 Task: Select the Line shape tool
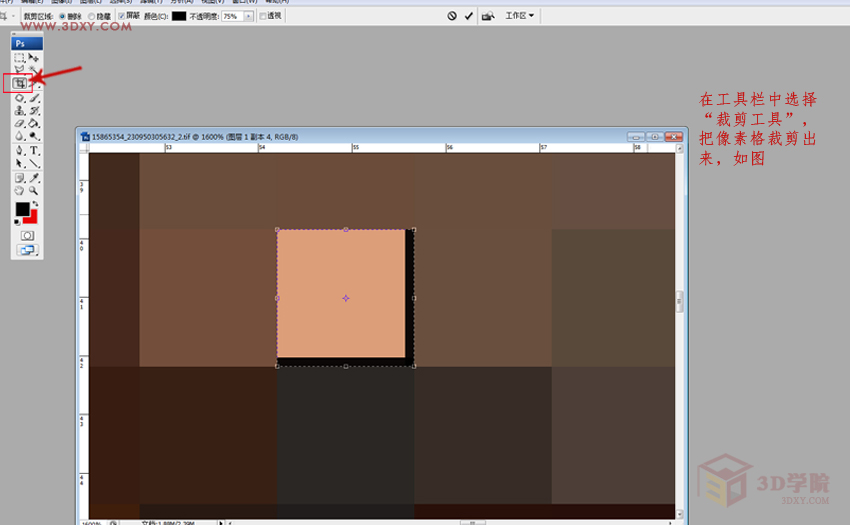(x=34, y=163)
